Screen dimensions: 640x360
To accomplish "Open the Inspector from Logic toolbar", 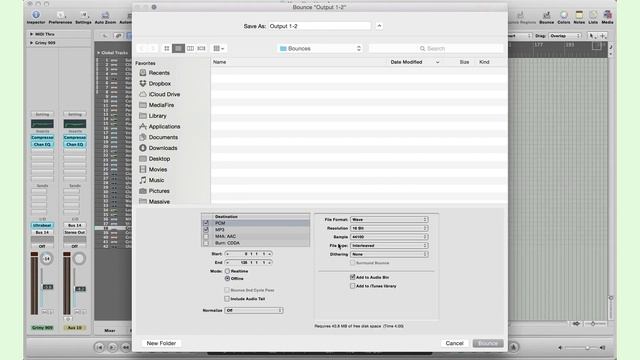I will pyautogui.click(x=36, y=17).
